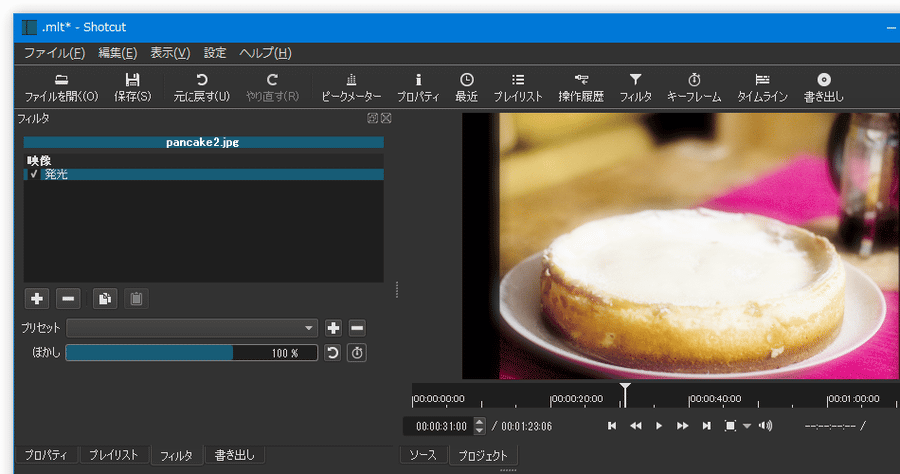Open a file with ファイルを開く button
Screen dimensions: 900x474
pyautogui.click(x=61, y=88)
